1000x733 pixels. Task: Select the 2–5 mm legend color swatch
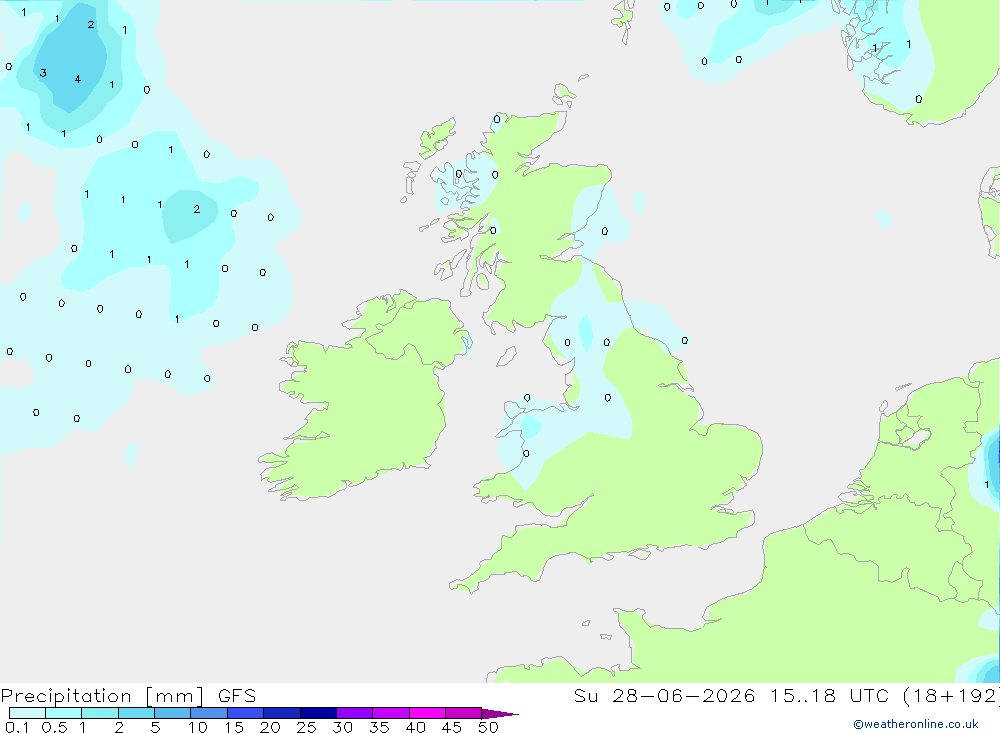pos(136,713)
